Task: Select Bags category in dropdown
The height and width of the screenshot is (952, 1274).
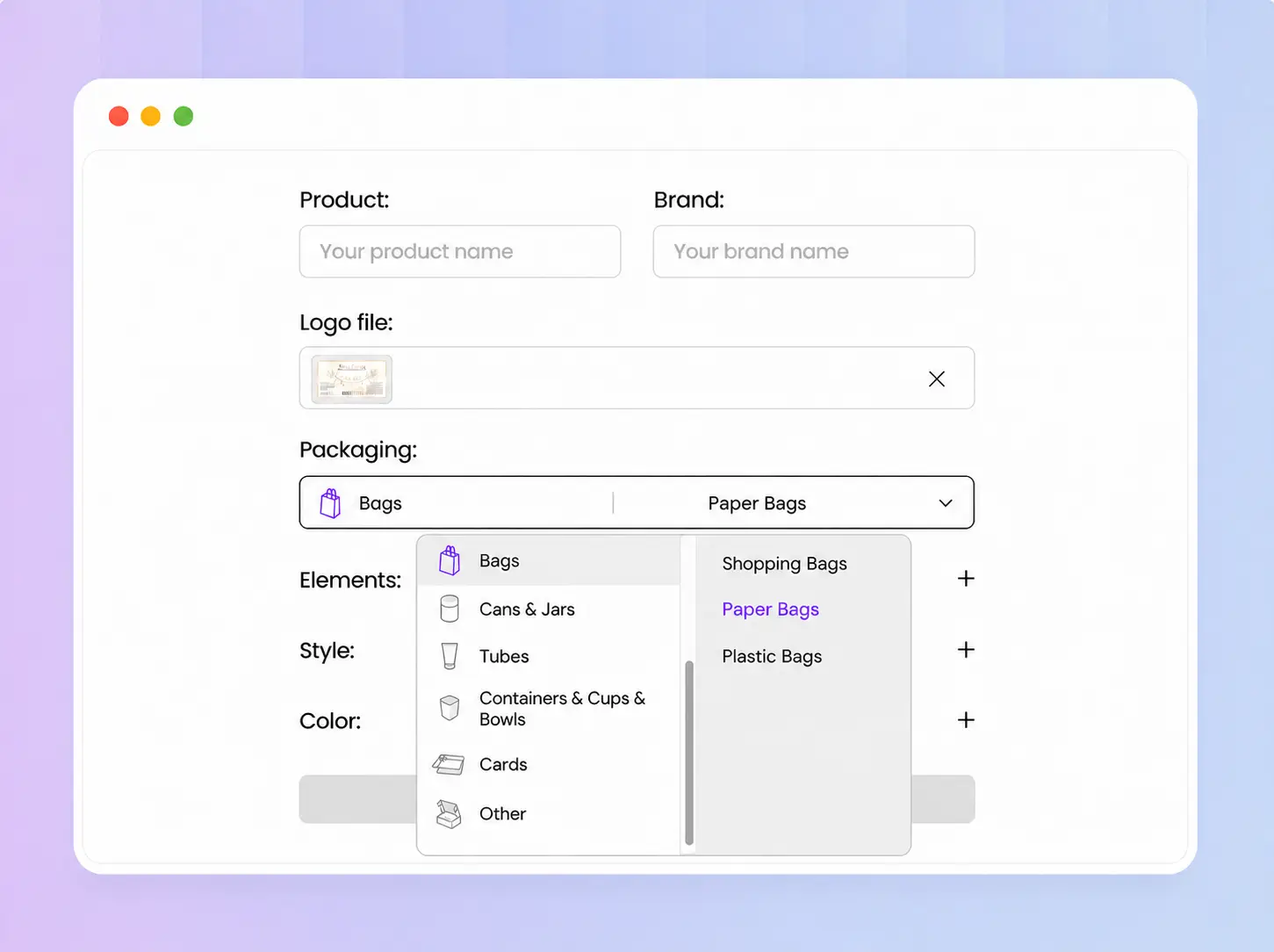Action: click(x=549, y=560)
